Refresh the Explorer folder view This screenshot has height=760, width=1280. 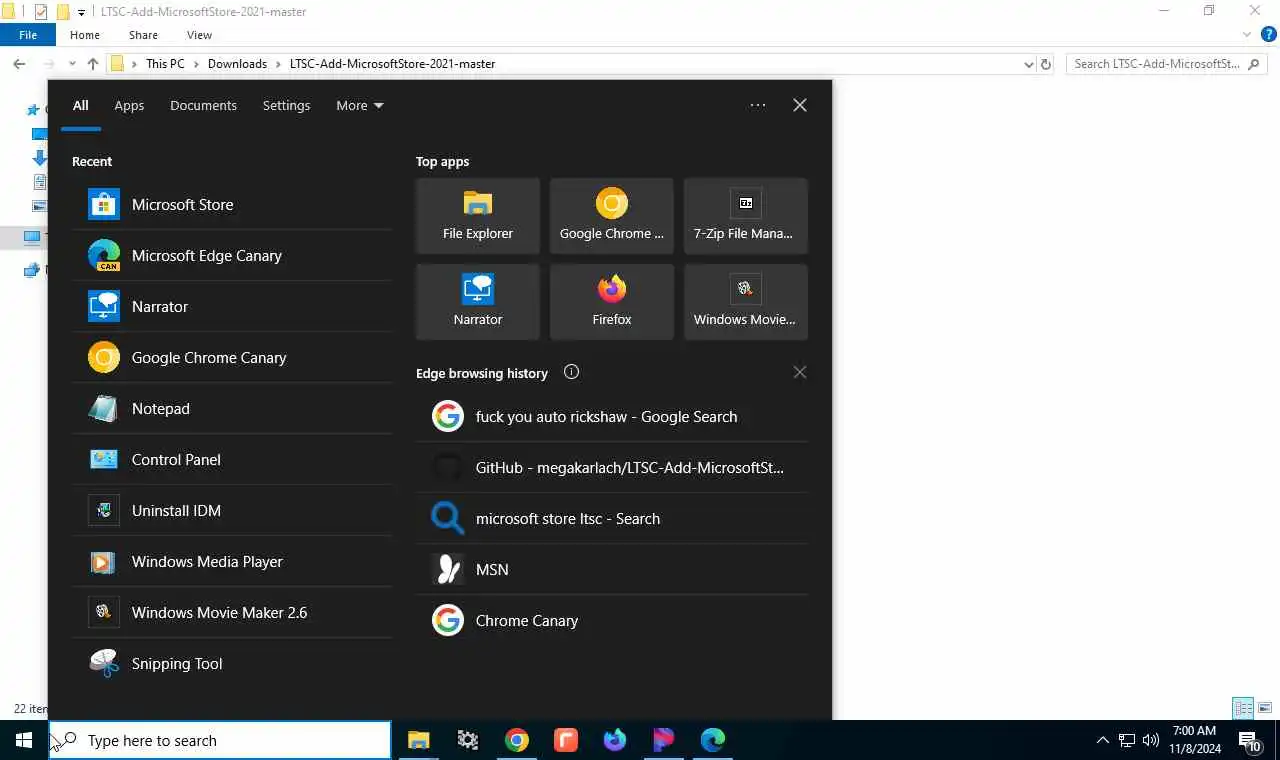point(1046,64)
